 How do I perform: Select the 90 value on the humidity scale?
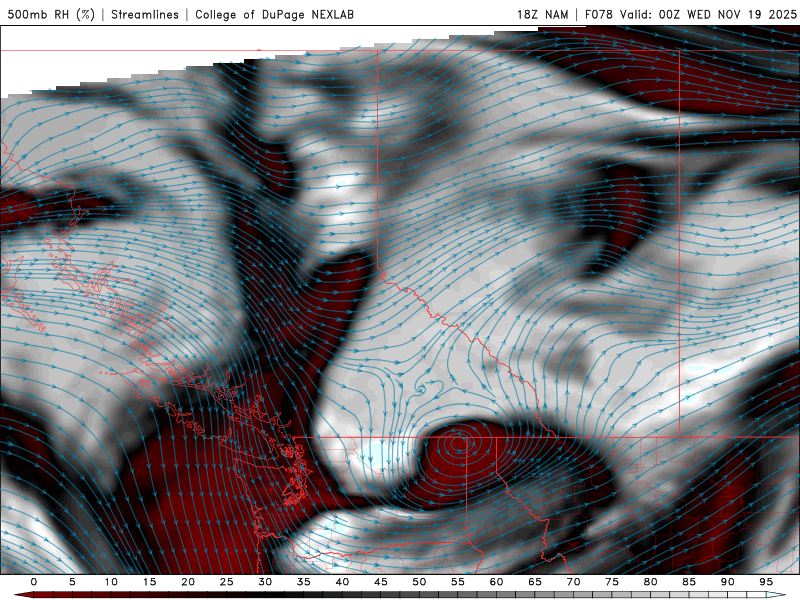click(728, 582)
